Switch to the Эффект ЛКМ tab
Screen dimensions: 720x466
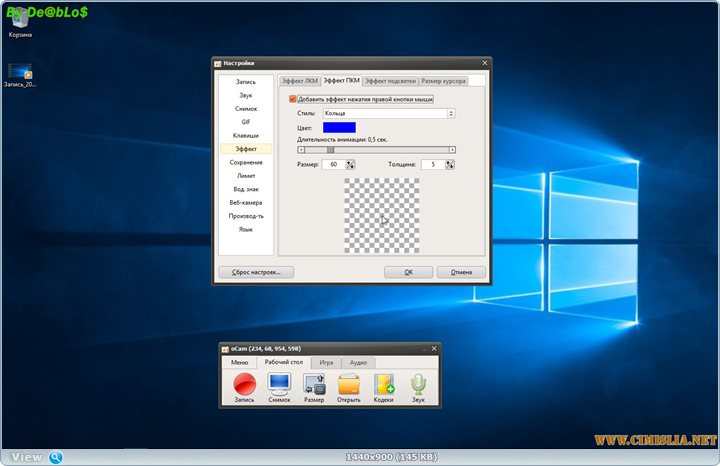pos(298,80)
